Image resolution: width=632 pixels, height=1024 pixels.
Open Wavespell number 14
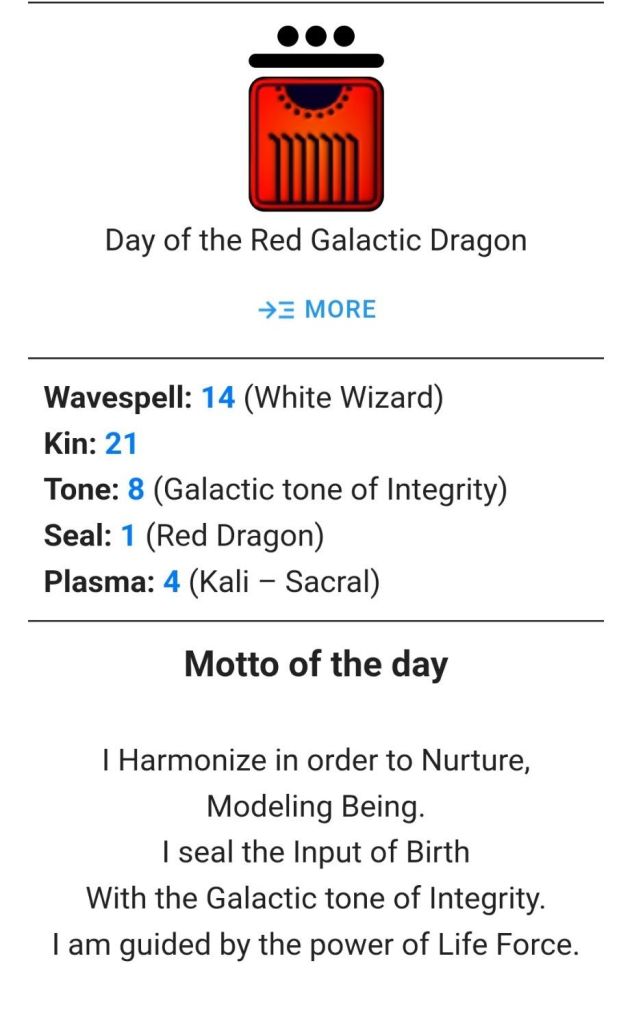[x=218, y=398]
